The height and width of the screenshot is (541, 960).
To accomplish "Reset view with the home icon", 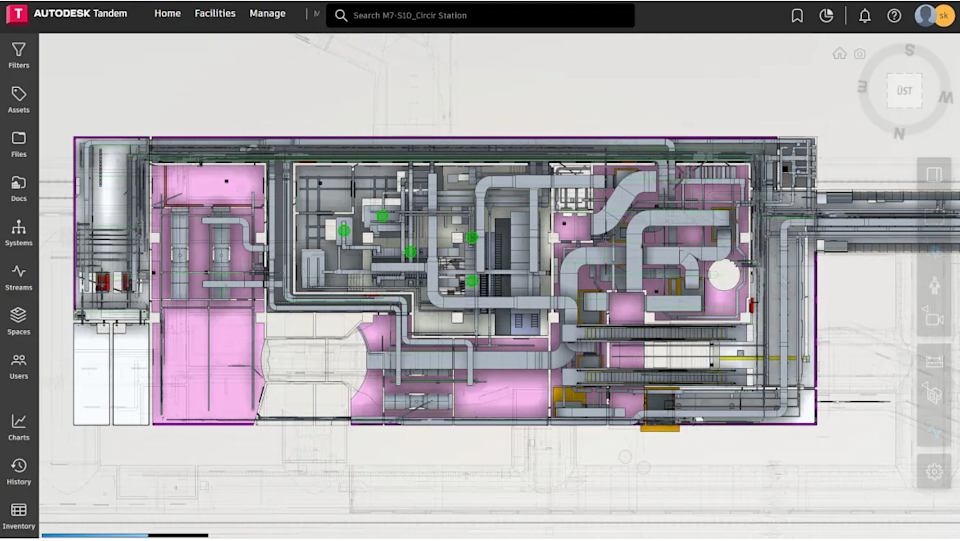I will click(839, 54).
